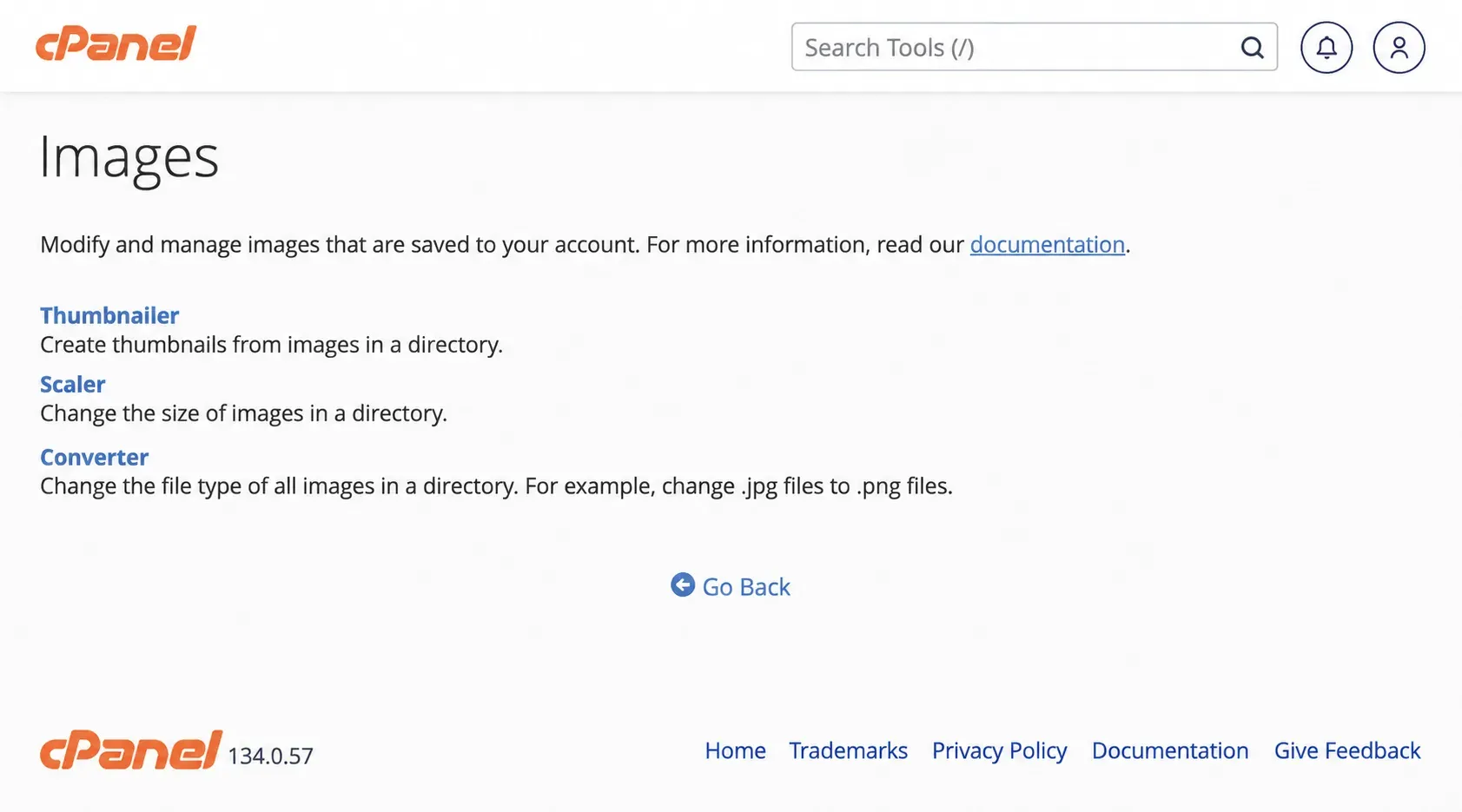Click the Go Back arrow icon
Image resolution: width=1462 pixels, height=812 pixels.
(683, 585)
